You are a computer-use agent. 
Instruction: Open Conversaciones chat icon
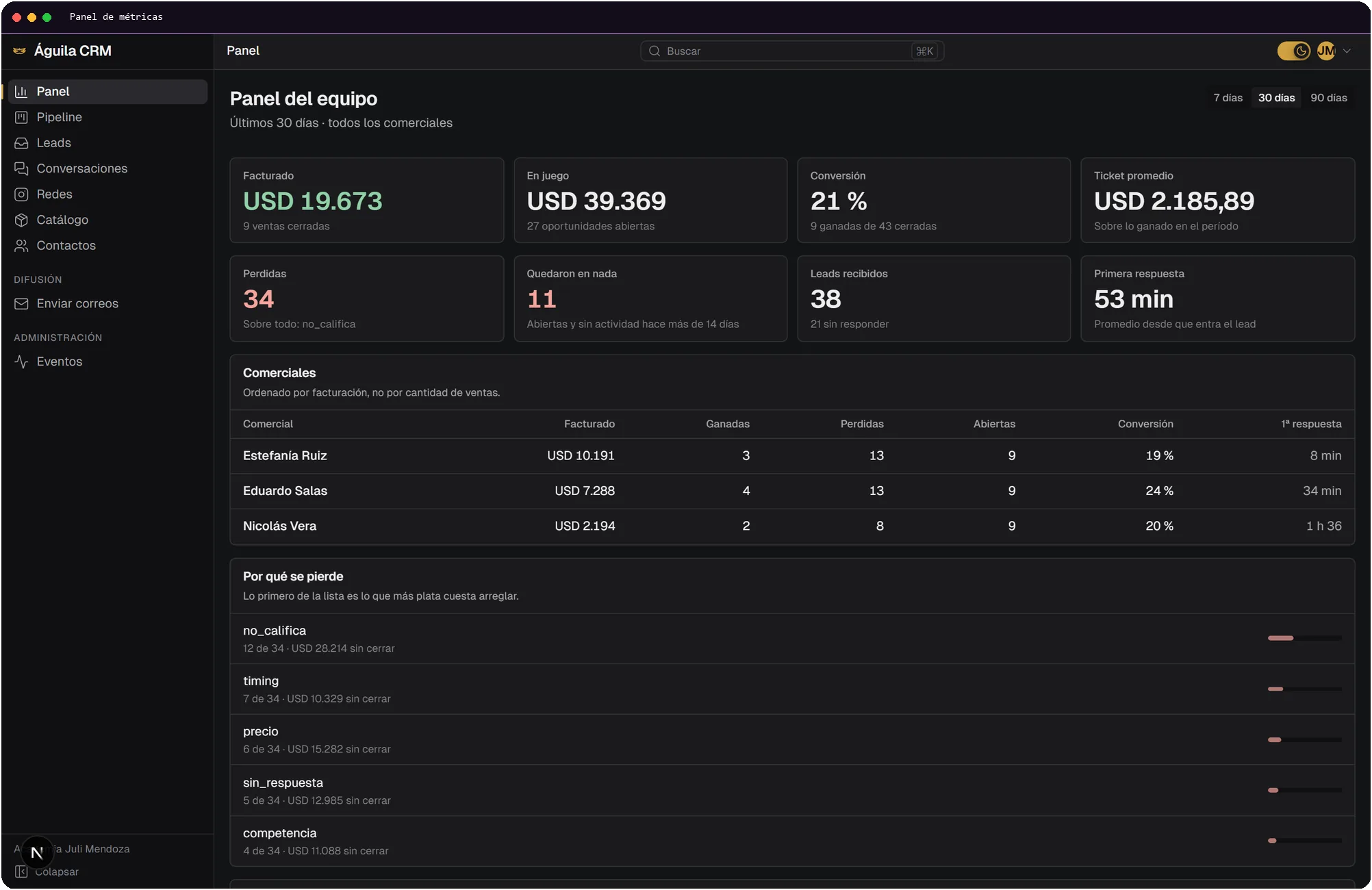click(x=21, y=168)
